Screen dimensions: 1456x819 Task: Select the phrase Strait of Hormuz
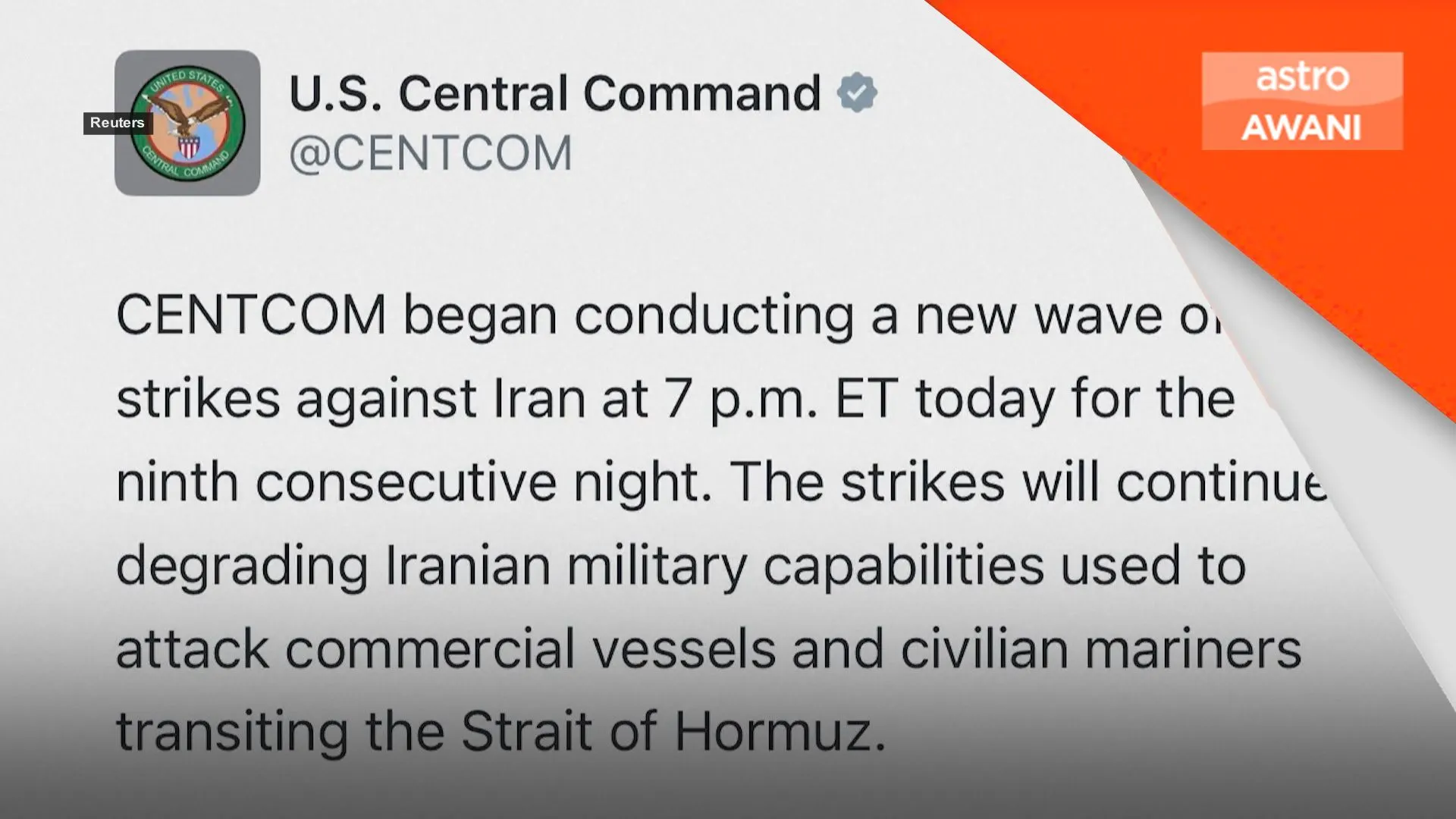673,732
